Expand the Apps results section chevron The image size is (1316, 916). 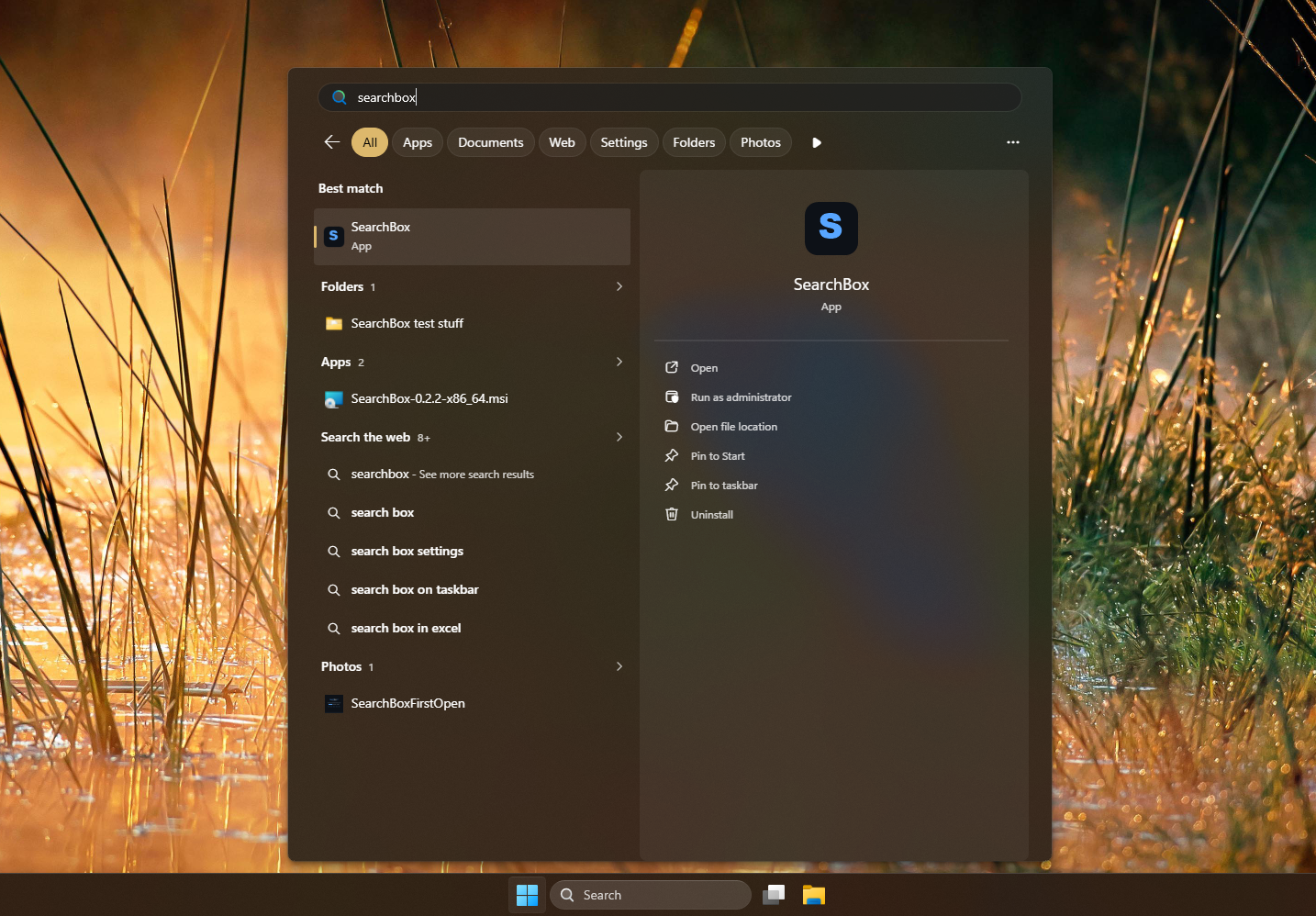click(x=619, y=362)
